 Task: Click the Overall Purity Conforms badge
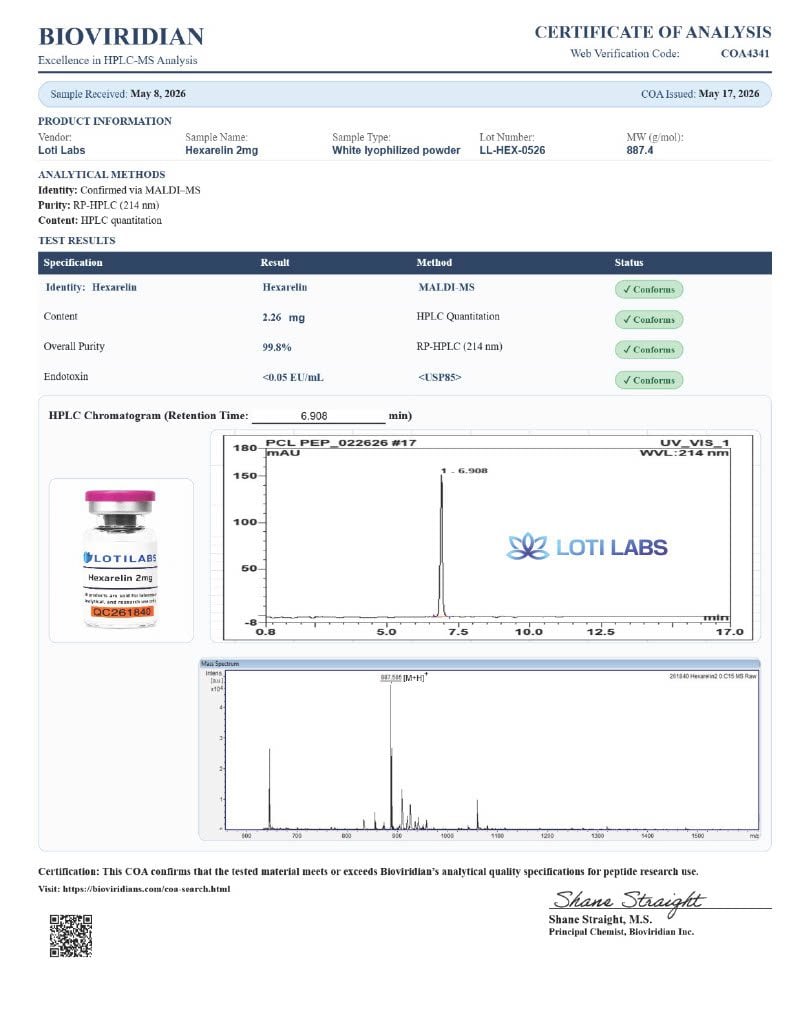click(x=649, y=349)
